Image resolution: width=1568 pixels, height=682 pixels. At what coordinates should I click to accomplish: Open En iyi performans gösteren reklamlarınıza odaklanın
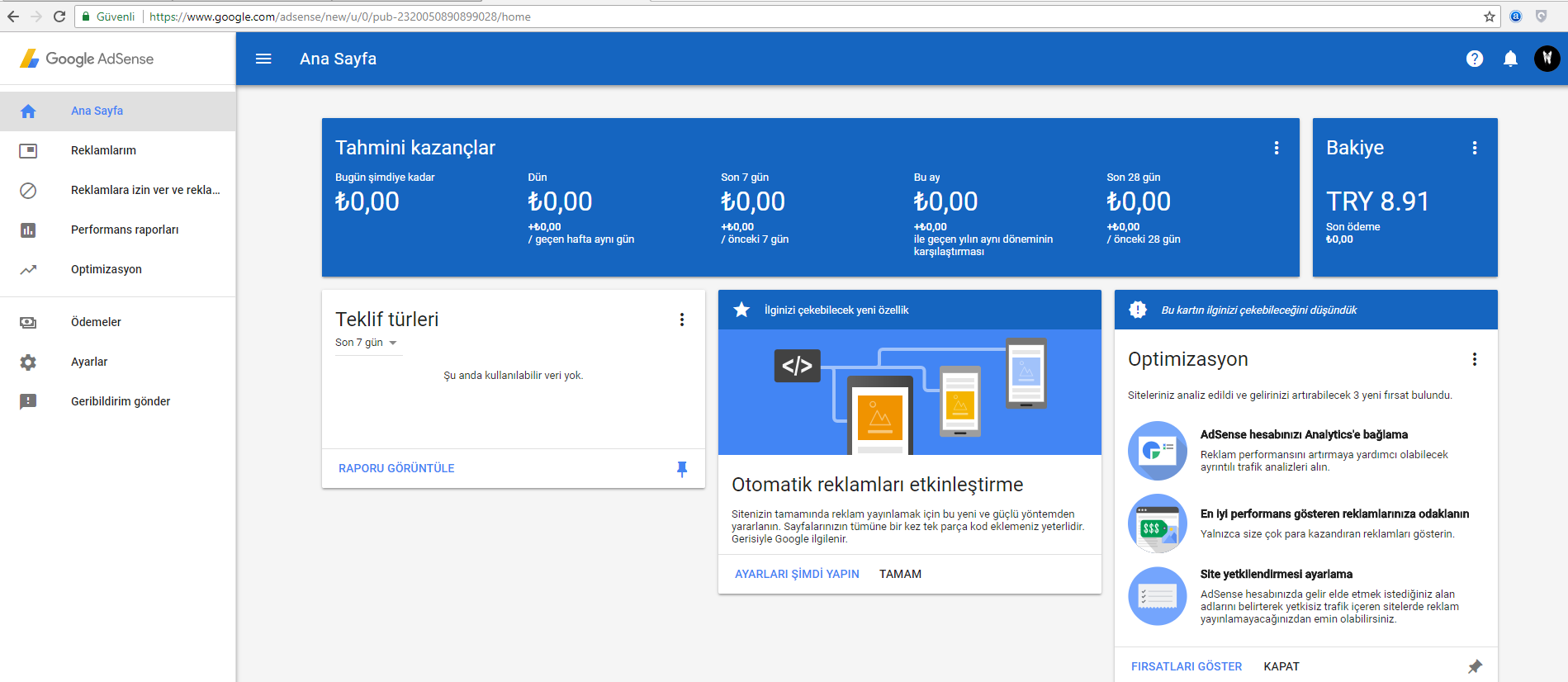click(1334, 514)
